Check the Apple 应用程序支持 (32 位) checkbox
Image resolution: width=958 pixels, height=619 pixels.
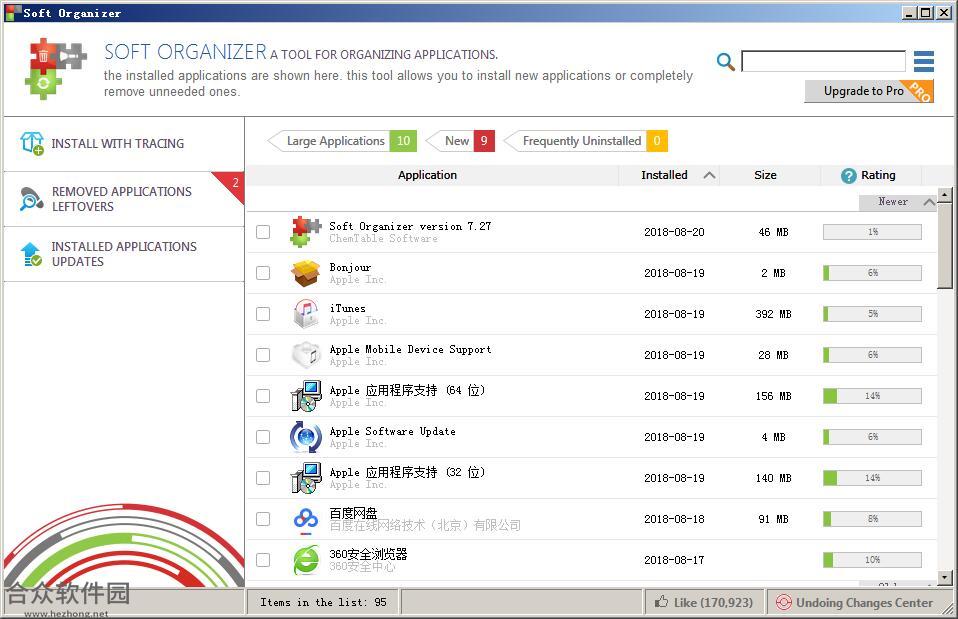(263, 478)
